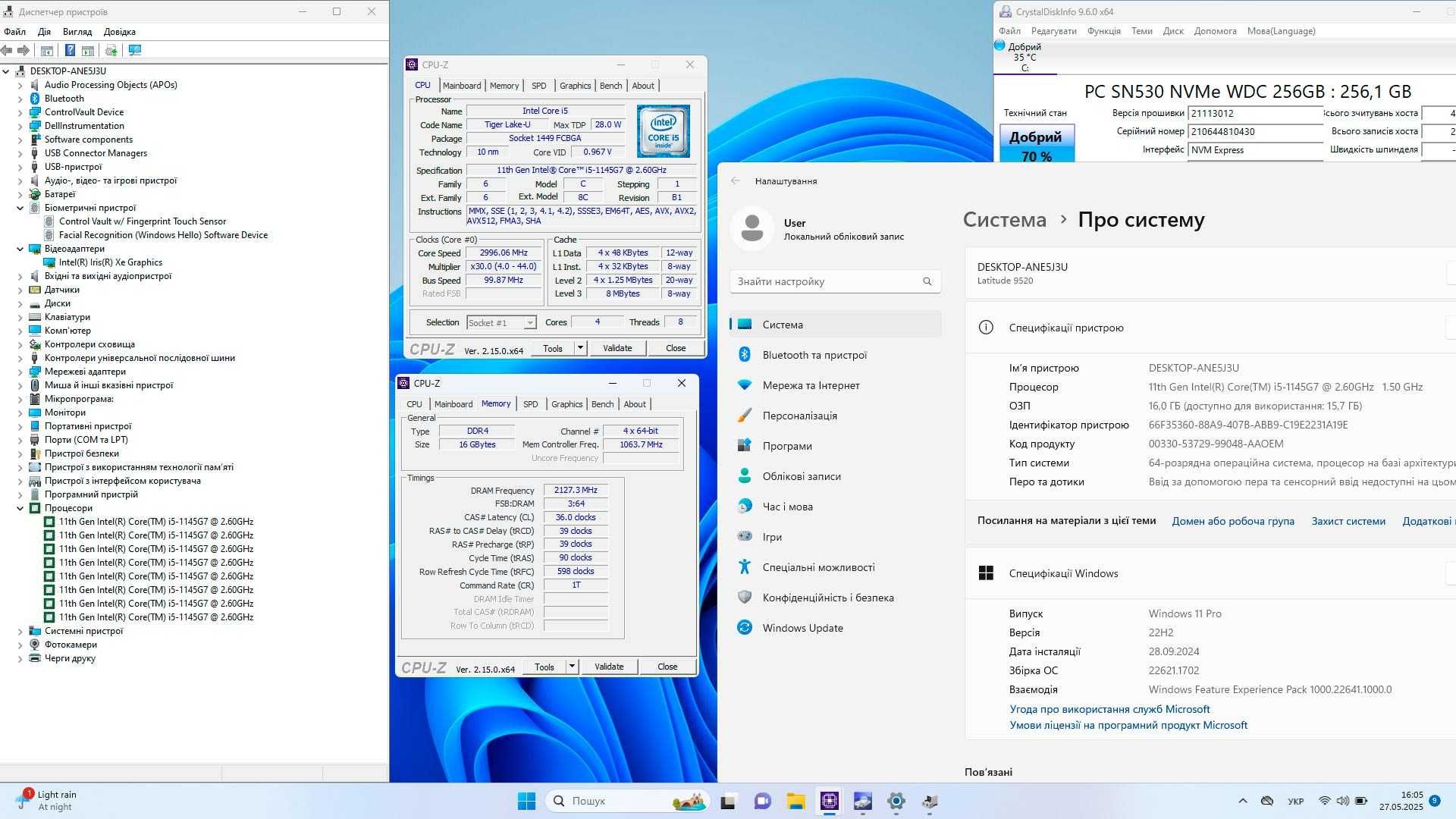
Task: Click Validate button in upper CPU-Z window
Action: click(x=617, y=348)
